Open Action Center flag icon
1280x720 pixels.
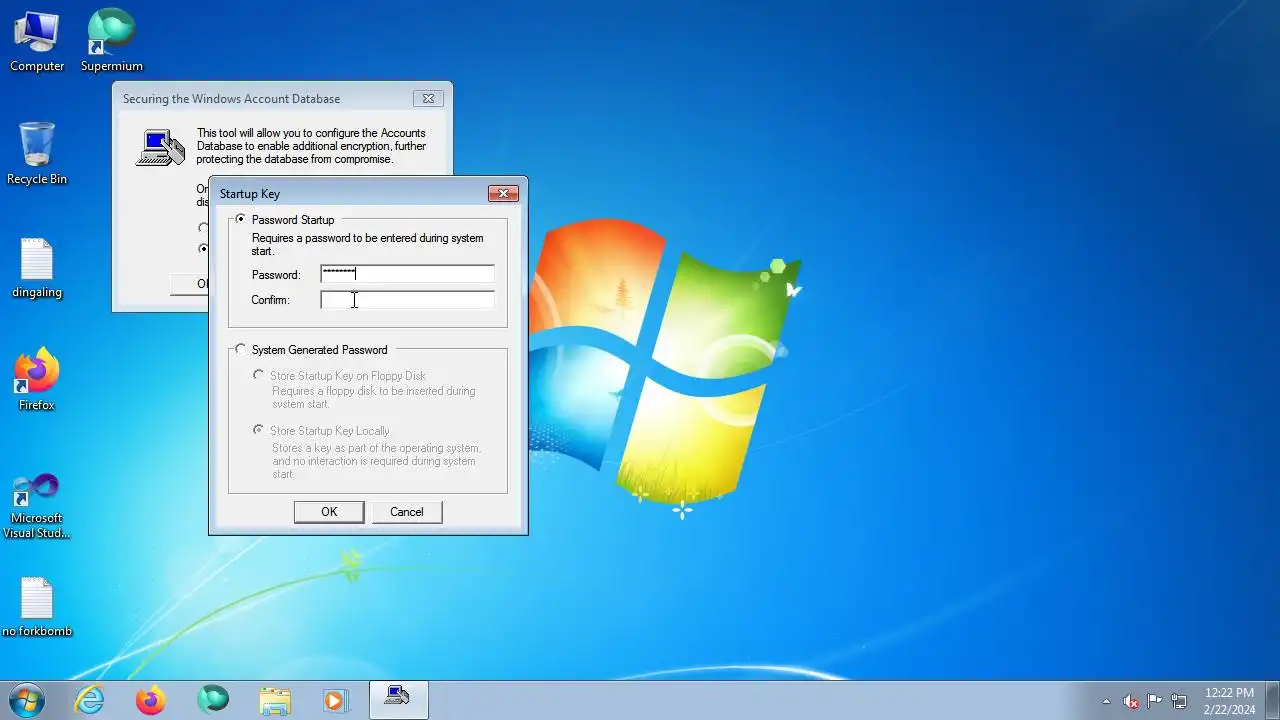tap(1155, 701)
